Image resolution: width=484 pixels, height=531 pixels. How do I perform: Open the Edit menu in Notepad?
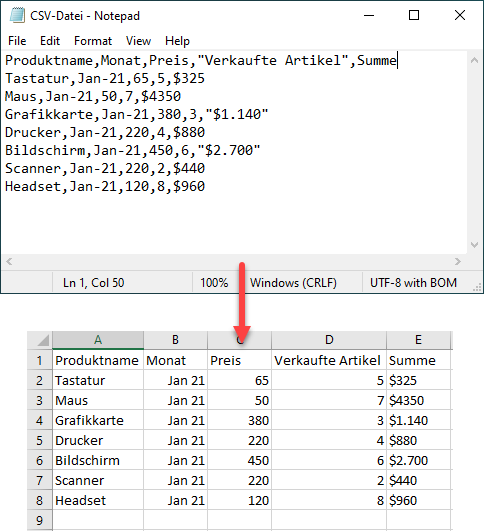pos(50,41)
